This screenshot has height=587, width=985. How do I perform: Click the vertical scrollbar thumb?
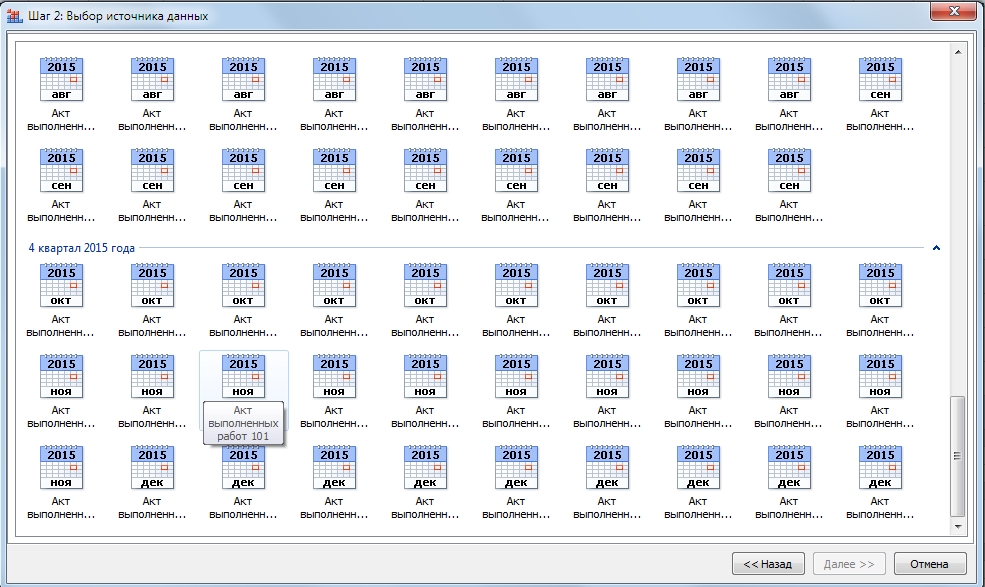coord(957,456)
